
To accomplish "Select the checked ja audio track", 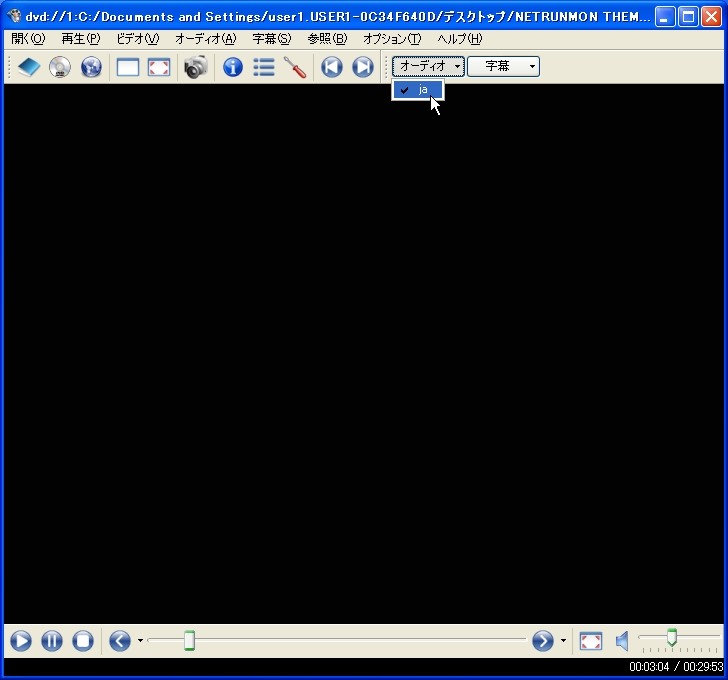I will (418, 90).
